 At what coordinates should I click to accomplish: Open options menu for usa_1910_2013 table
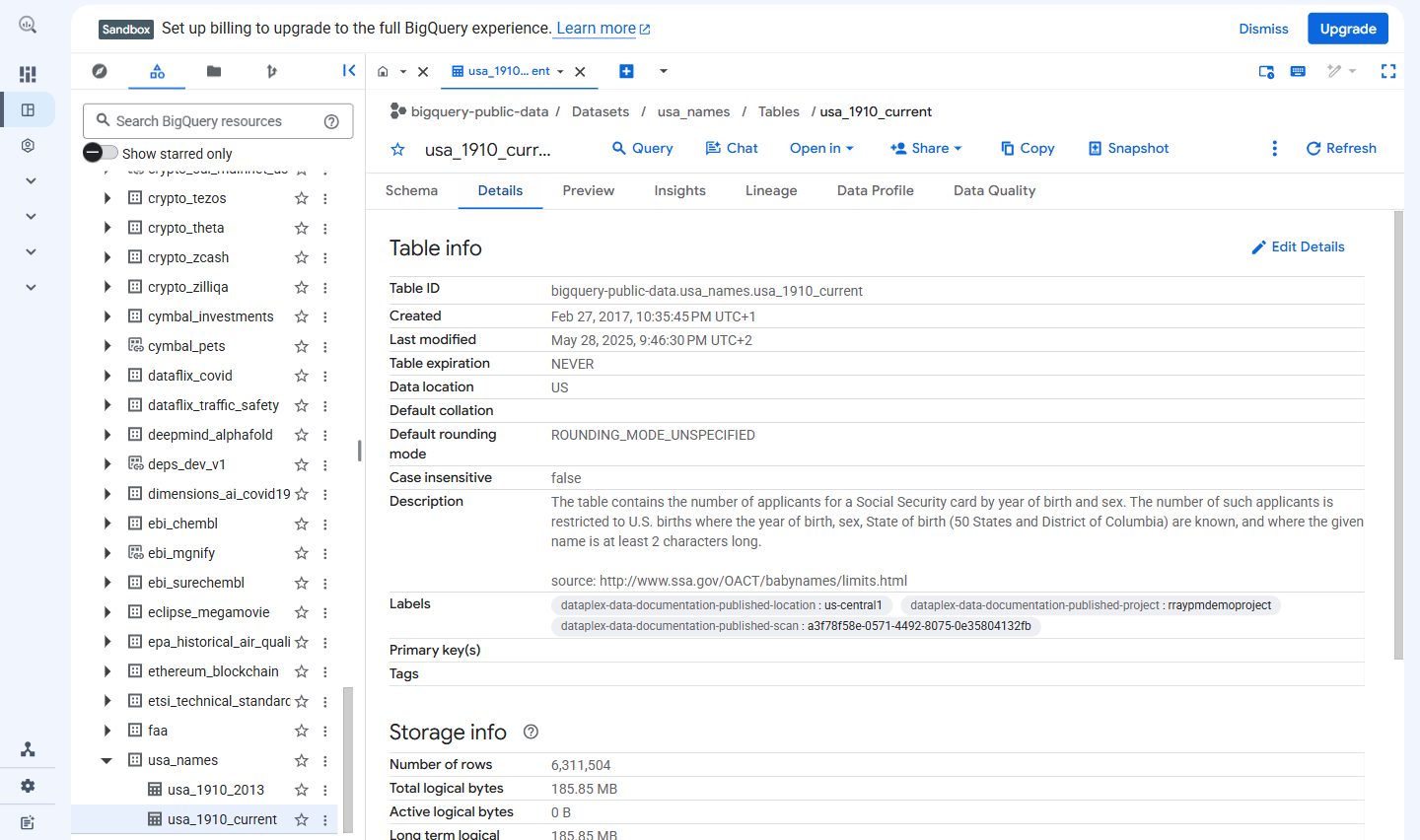[x=324, y=790]
